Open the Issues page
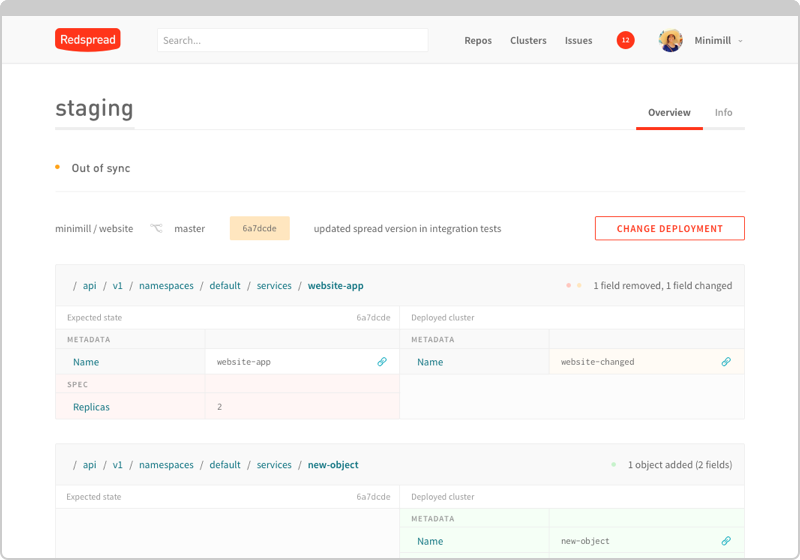Screen dimensions: 800x560 click(x=578, y=41)
